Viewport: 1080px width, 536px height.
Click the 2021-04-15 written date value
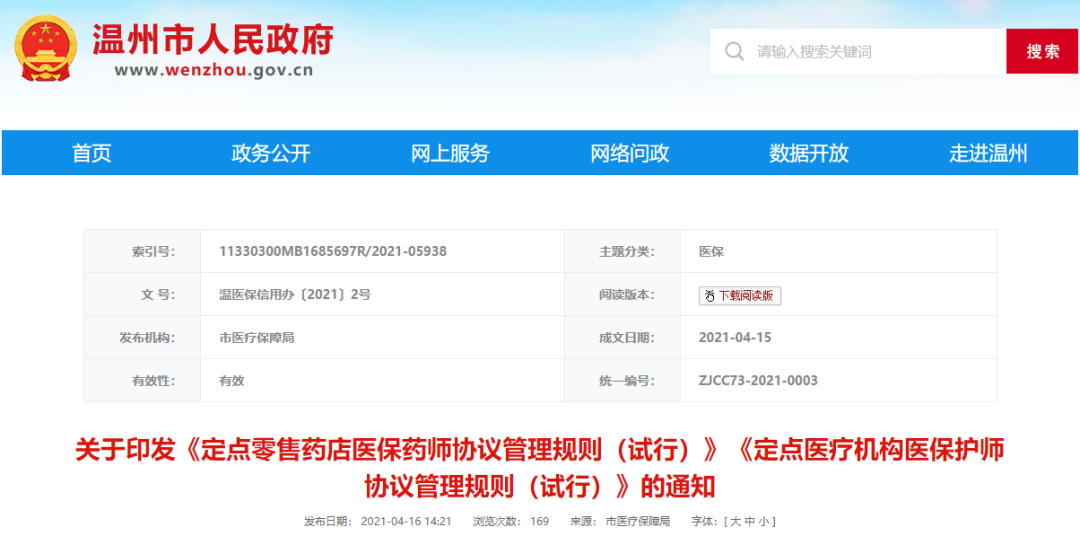pos(735,338)
